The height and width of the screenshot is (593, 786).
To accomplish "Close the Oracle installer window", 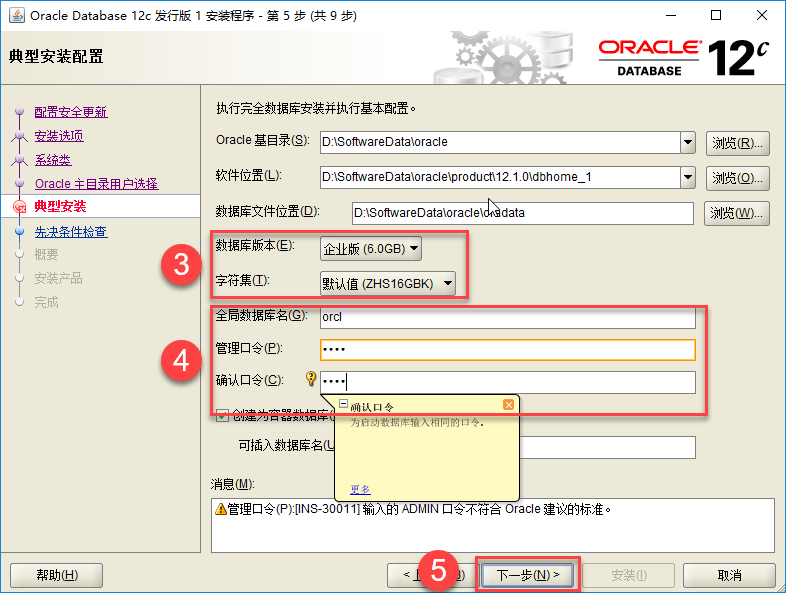I will point(762,16).
